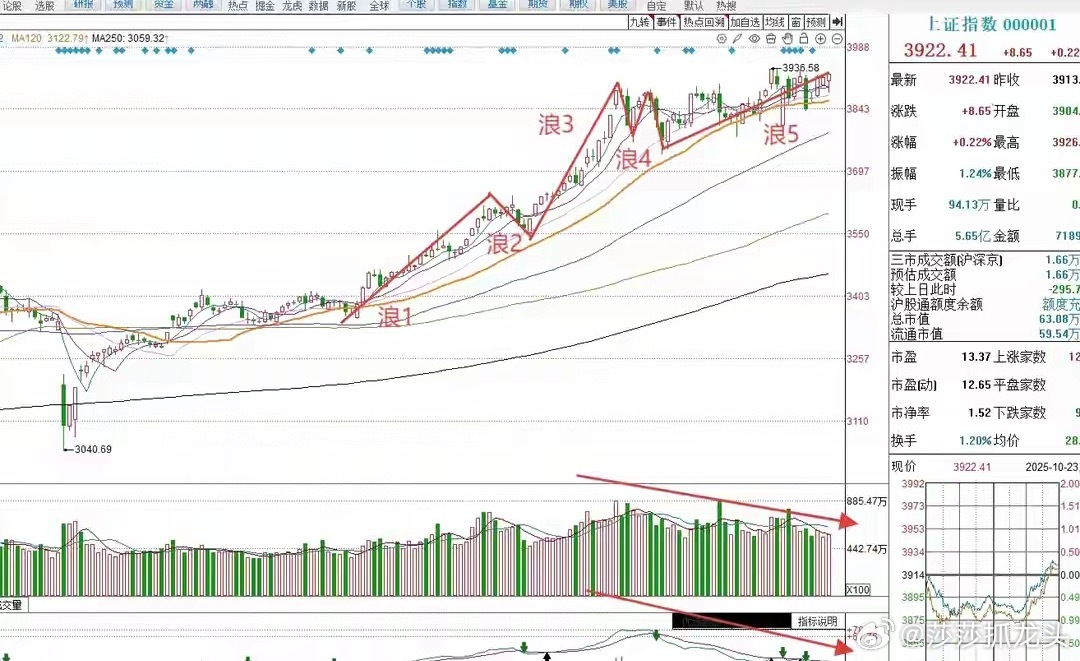Switch to the 美股 tab
1080x661 pixels.
pos(618,4)
